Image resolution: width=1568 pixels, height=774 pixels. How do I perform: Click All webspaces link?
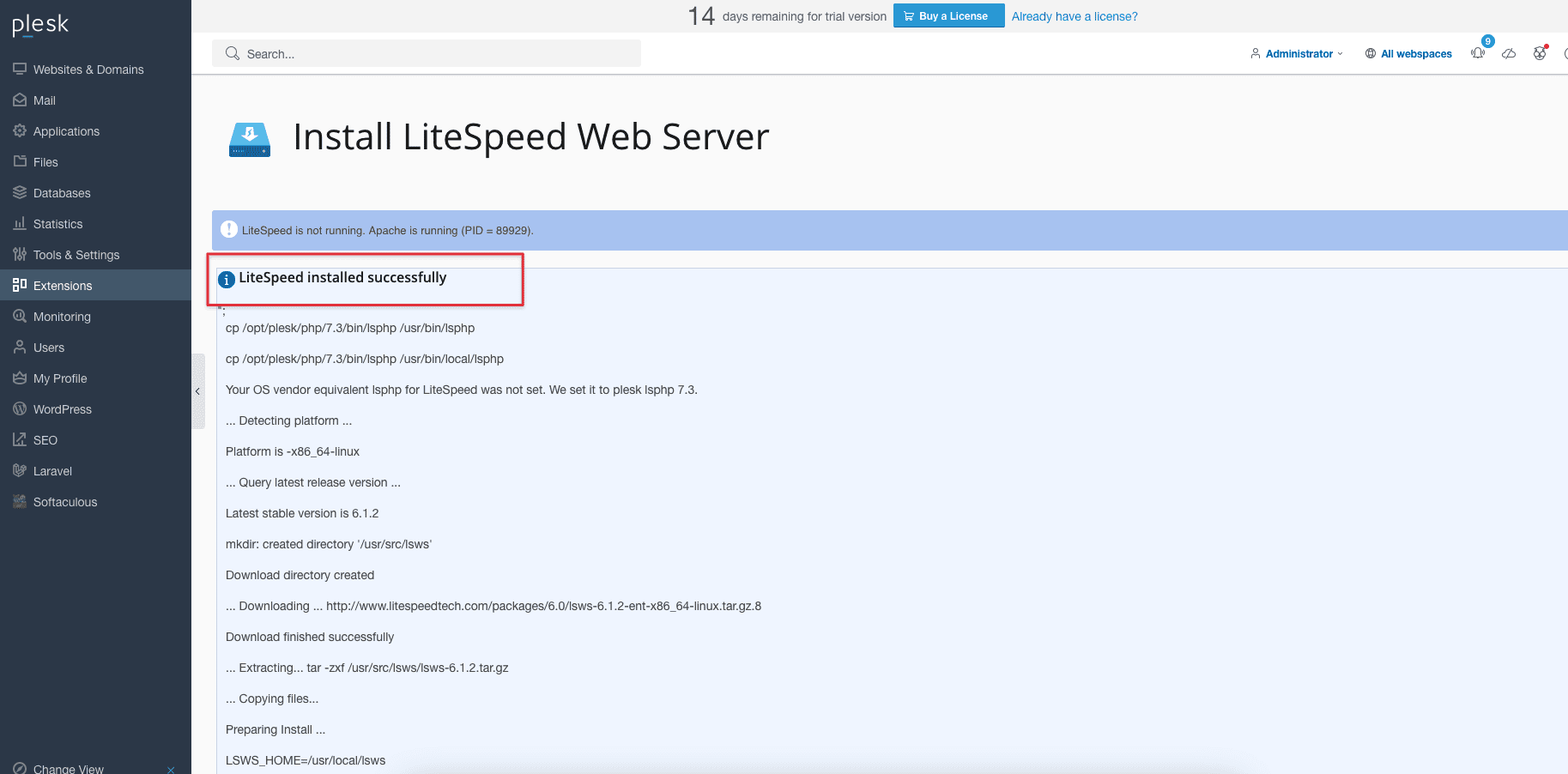1416,54
